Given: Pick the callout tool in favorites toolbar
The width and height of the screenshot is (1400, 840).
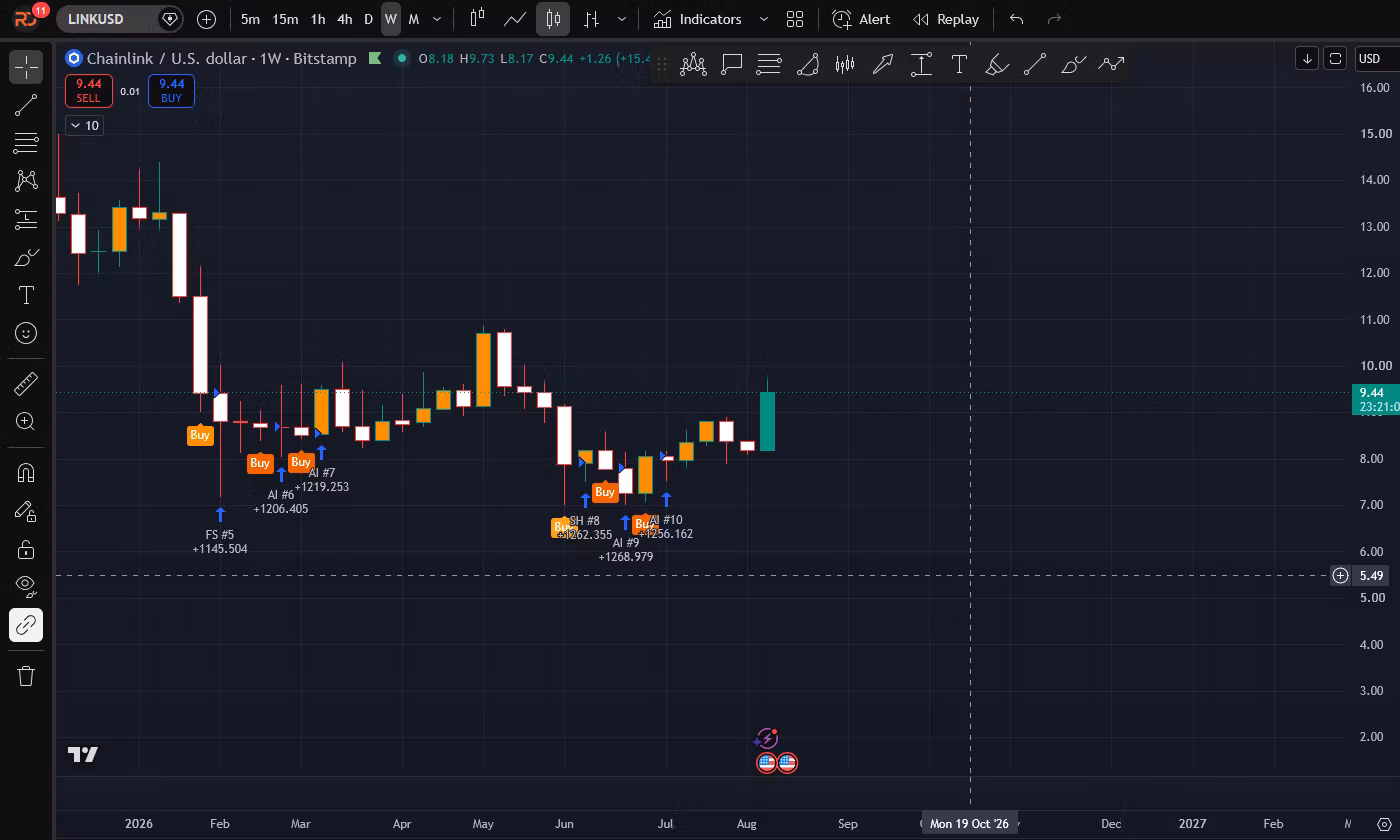Looking at the screenshot, I should point(732,64).
